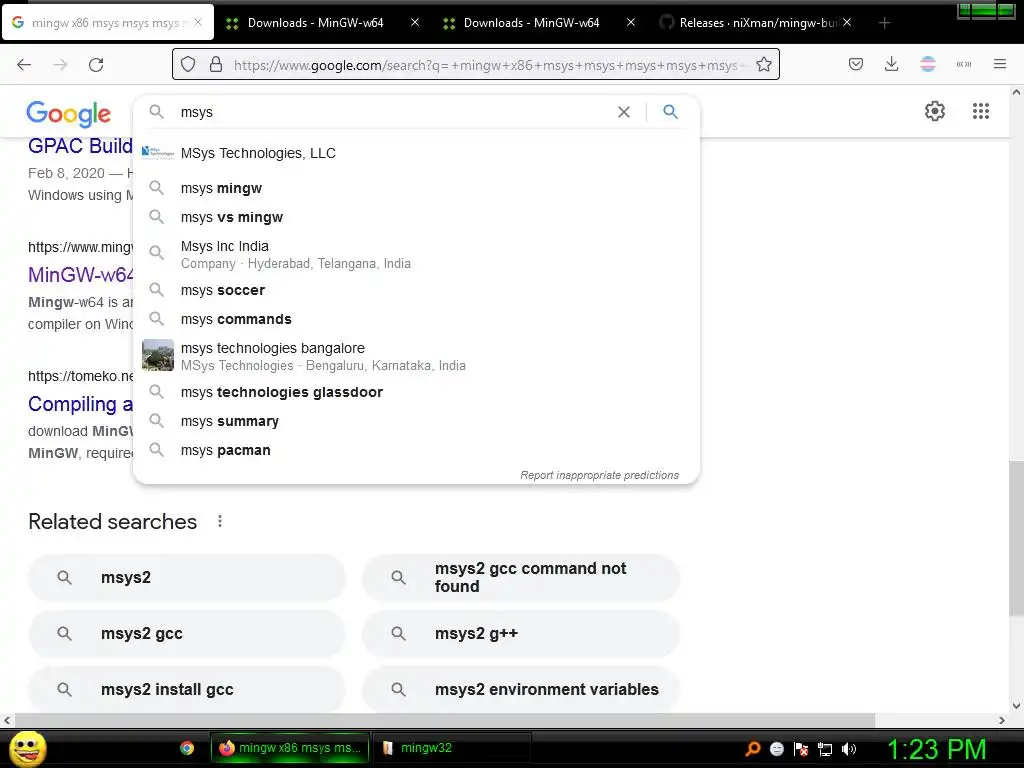Search related term msys2 gcc
This screenshot has width=1024, height=768.
coord(187,633)
